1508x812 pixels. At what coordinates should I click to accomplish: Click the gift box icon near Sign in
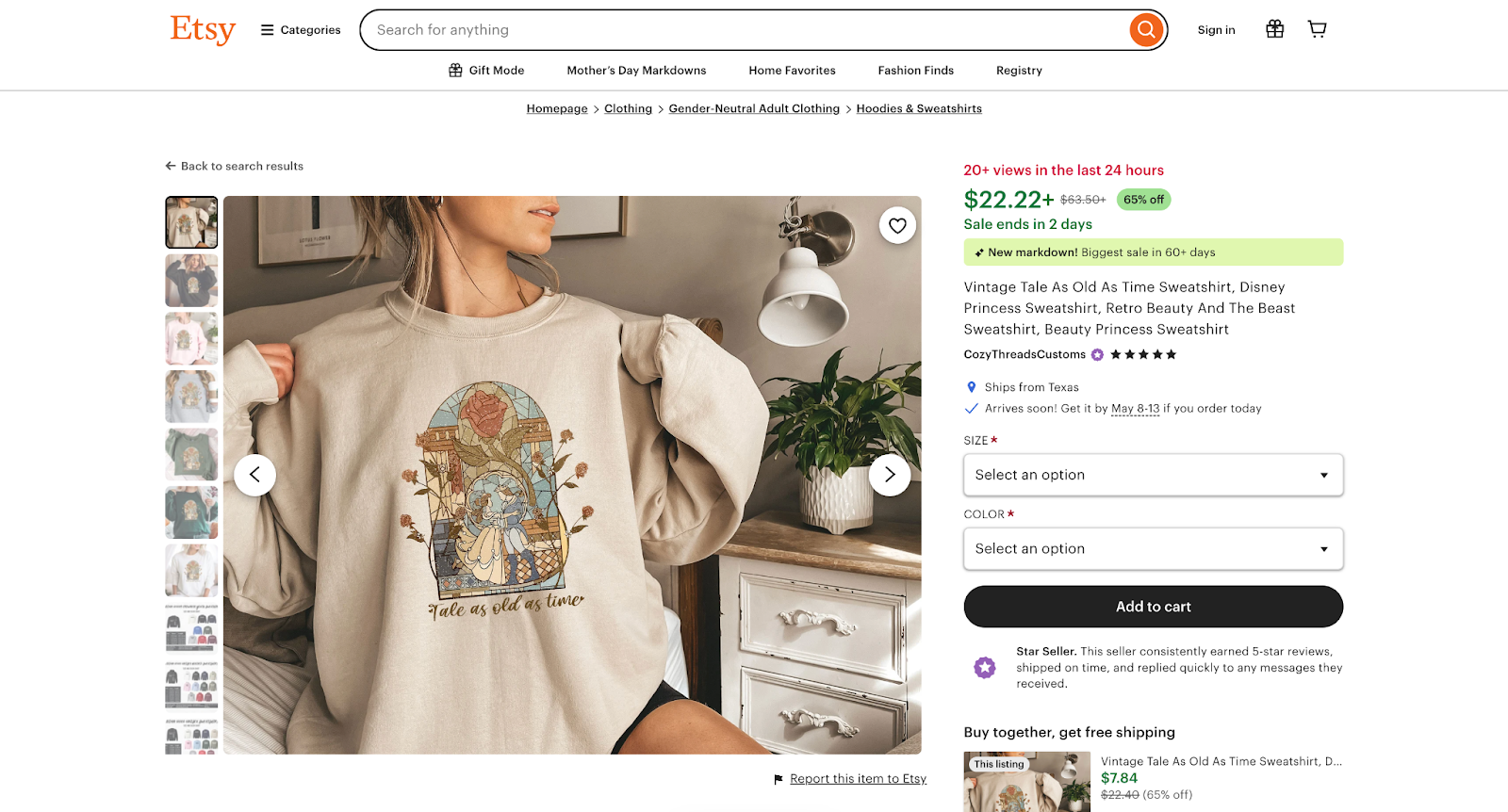(1274, 28)
